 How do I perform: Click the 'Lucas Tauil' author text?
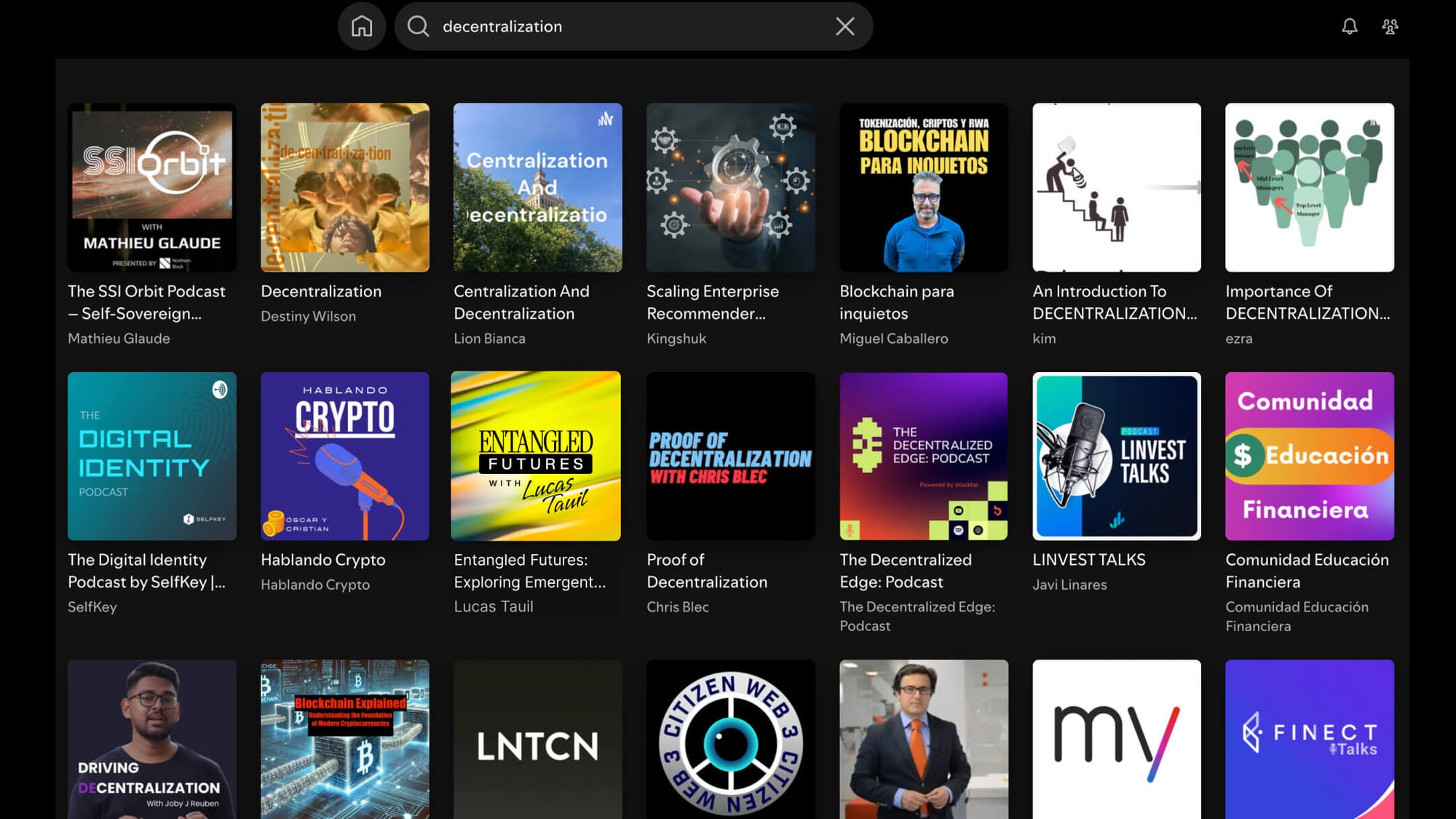(x=494, y=607)
